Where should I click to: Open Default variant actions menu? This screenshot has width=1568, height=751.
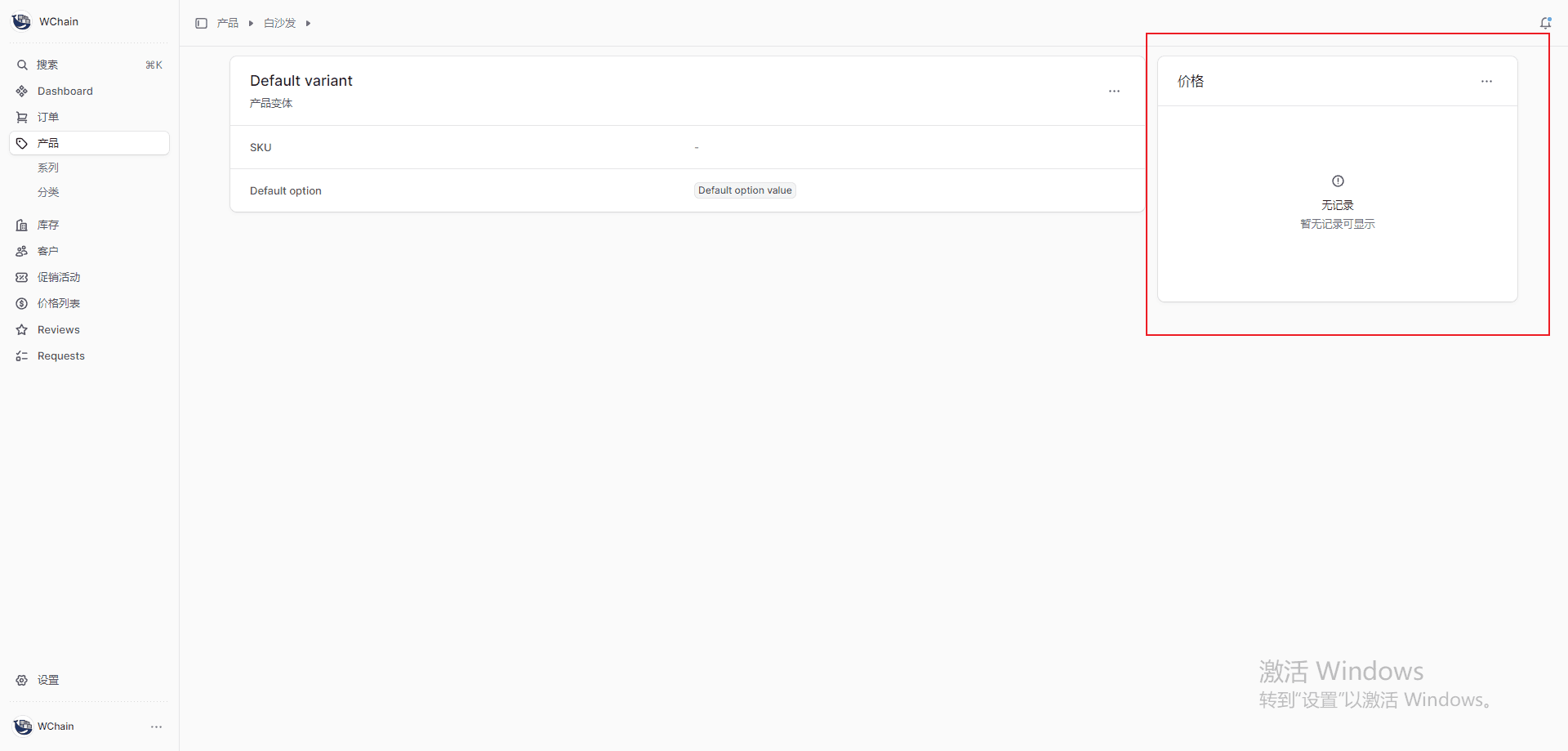tap(1114, 91)
